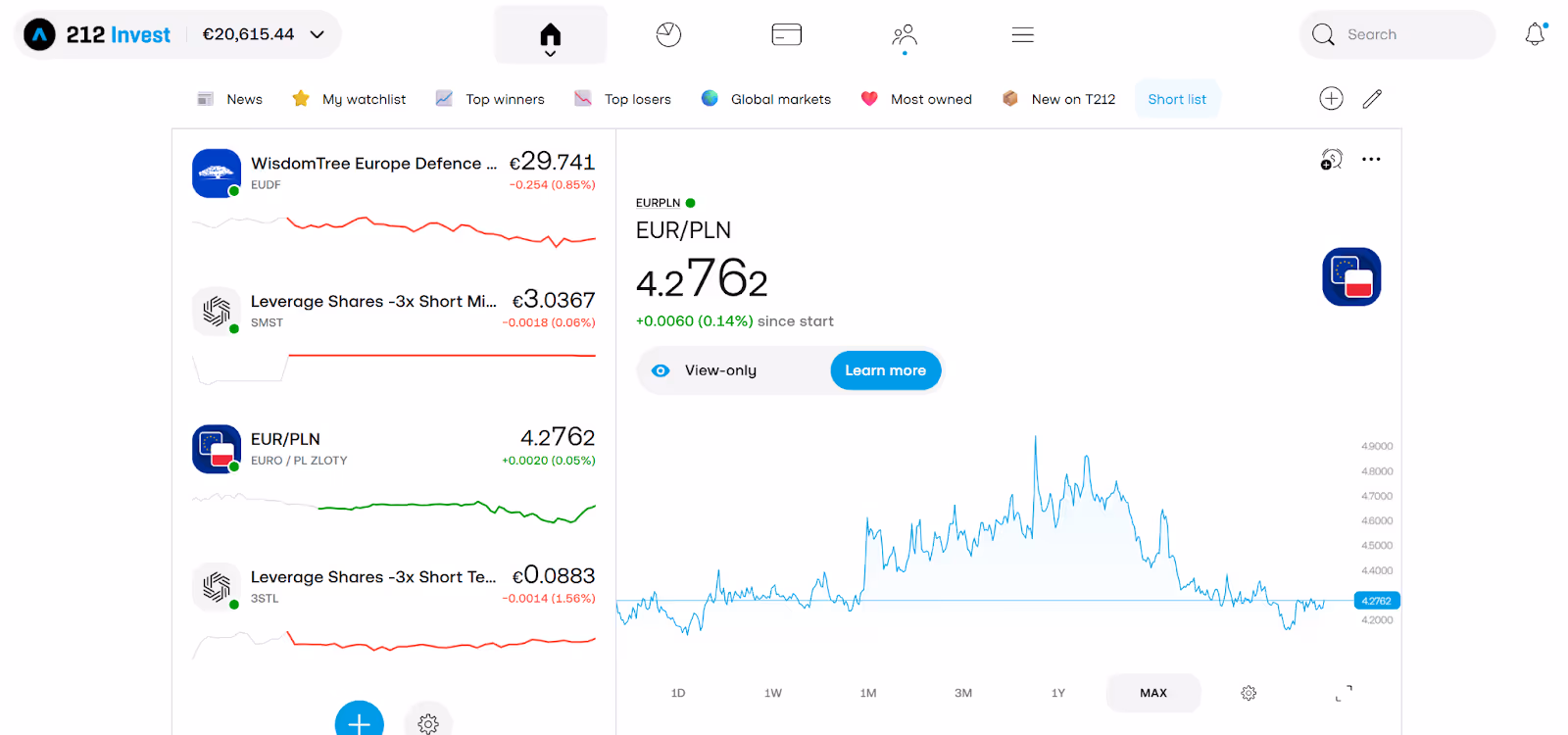
Task: Click the €3.0367 price
Action: click(x=554, y=300)
